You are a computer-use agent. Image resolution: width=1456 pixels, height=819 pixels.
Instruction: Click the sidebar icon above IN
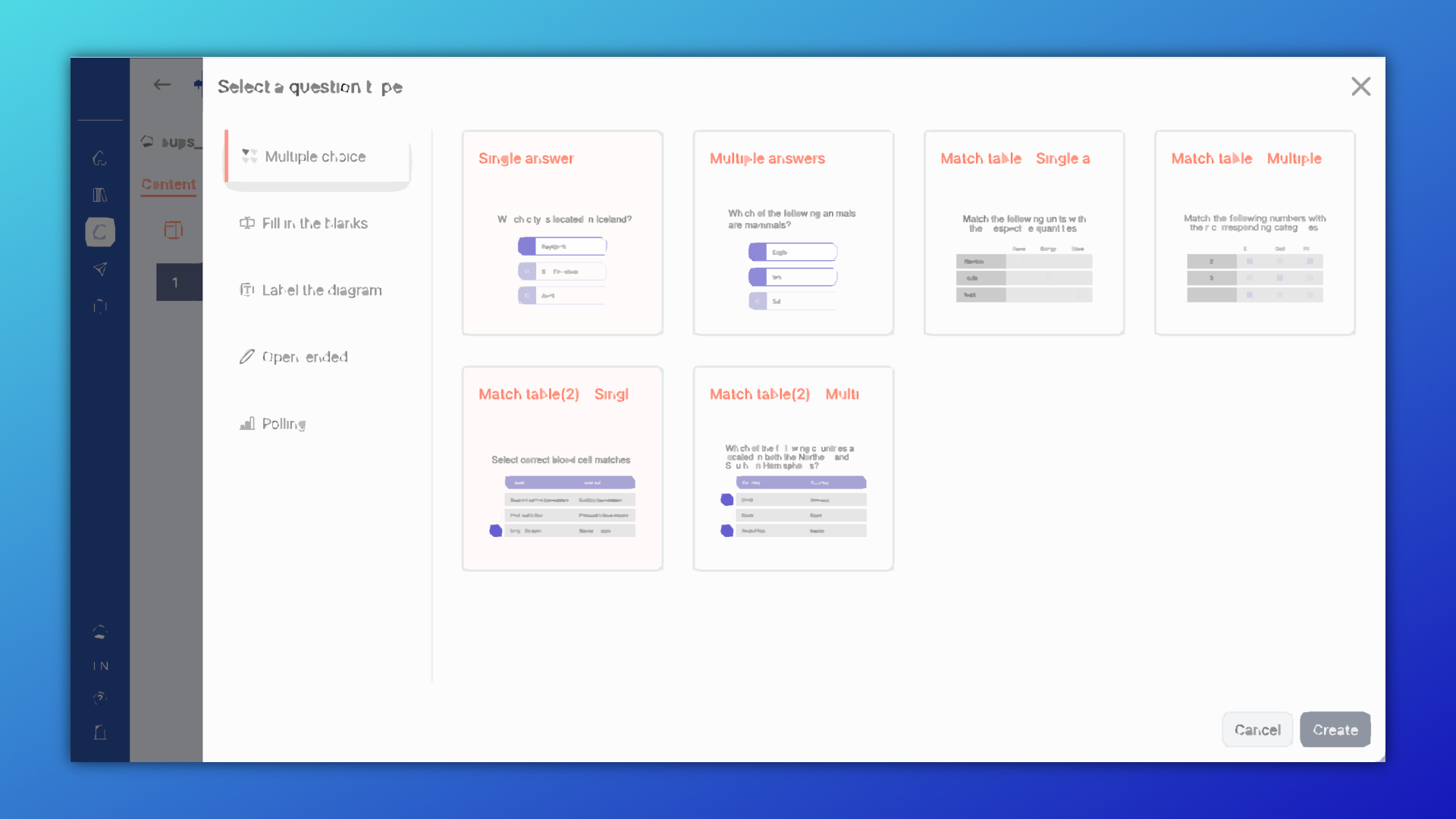point(100,632)
